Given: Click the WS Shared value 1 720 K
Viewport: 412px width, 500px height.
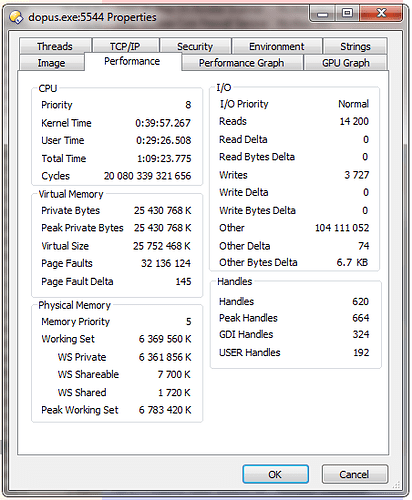Looking at the screenshot, I should (x=174, y=392).
